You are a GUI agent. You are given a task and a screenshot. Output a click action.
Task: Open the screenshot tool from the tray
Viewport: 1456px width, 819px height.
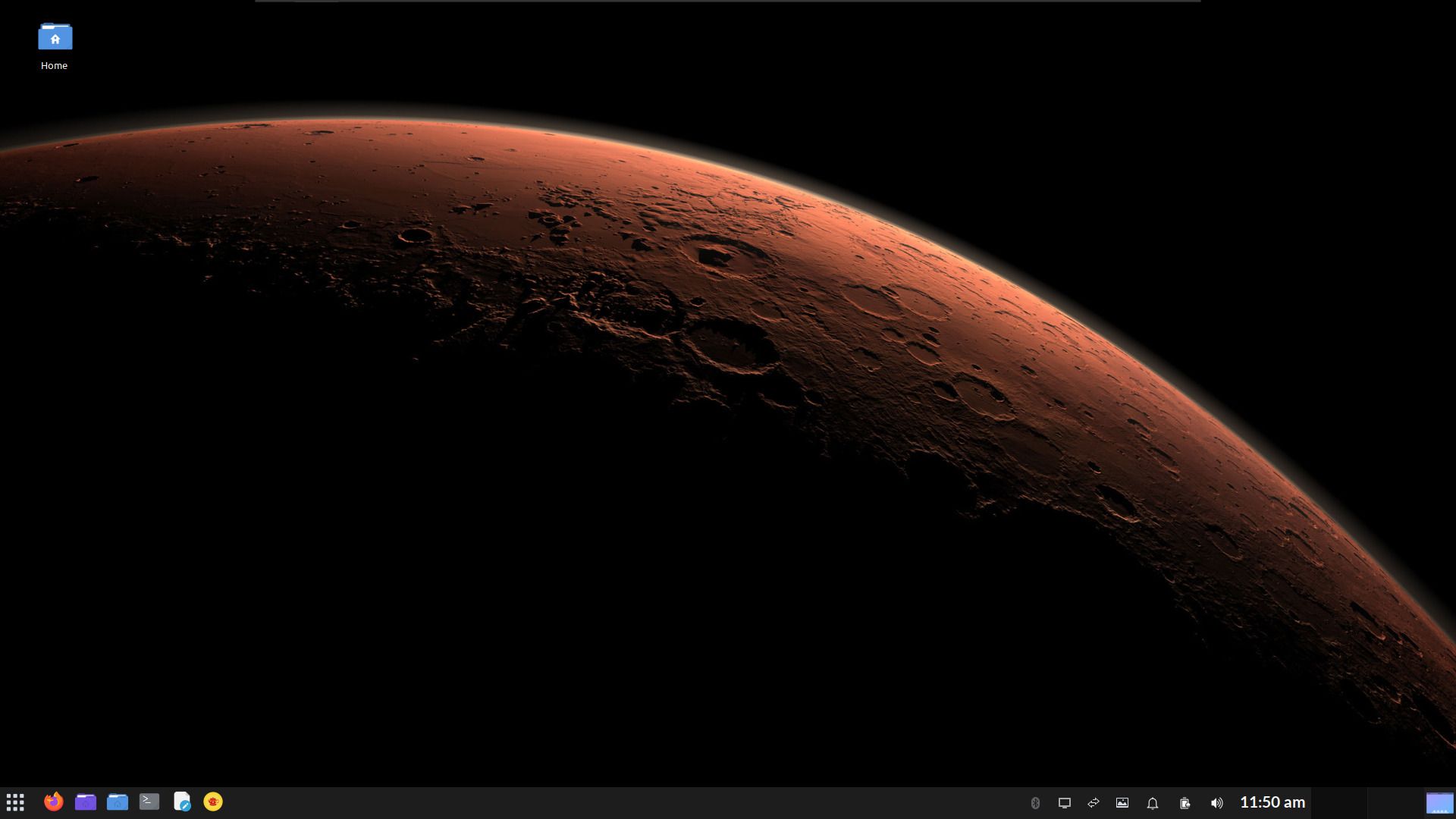1123,802
